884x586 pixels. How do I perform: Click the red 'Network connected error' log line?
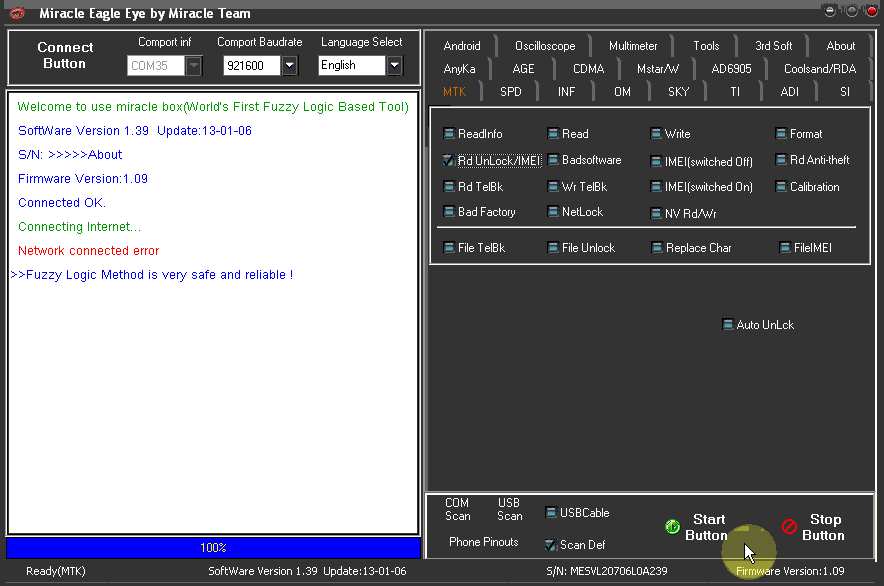pos(89,251)
